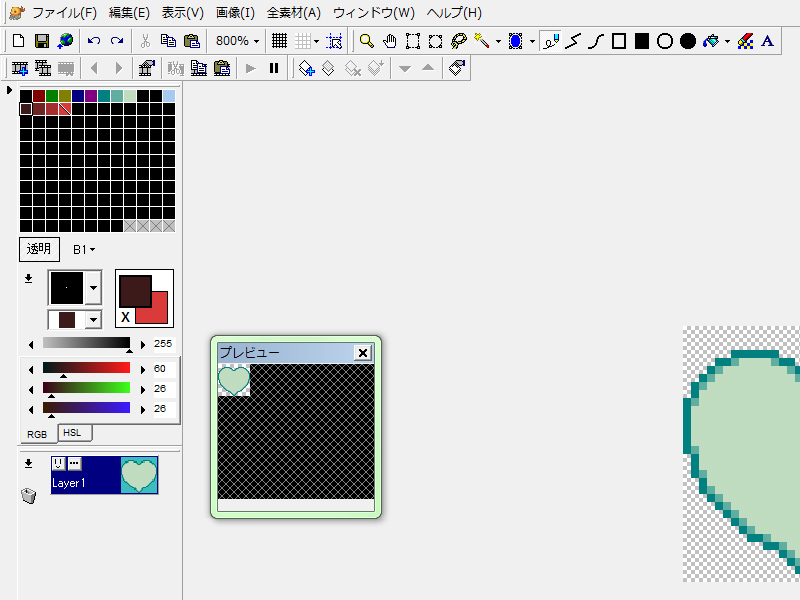
Task: Open the gray grid options dropdown arrow
Action: point(316,41)
